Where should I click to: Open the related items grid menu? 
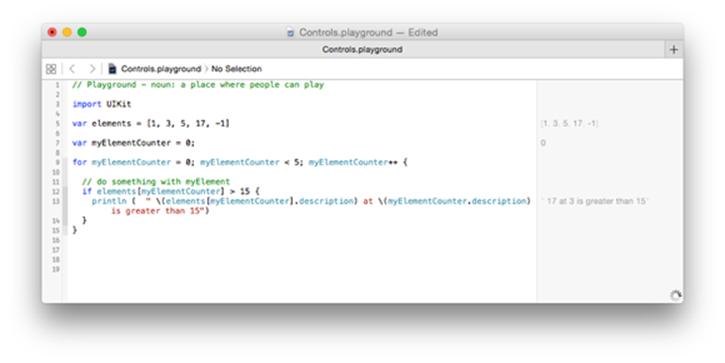pyautogui.click(x=51, y=69)
